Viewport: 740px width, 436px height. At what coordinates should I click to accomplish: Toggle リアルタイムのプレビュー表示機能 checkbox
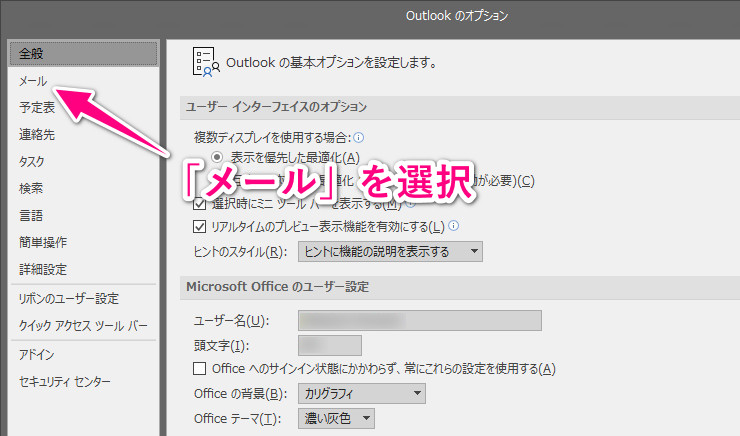point(200,226)
